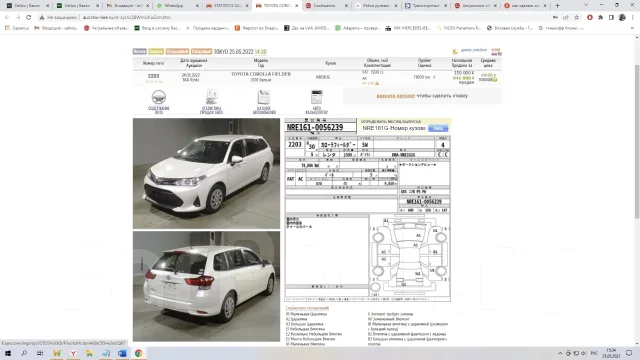This screenshot has width=640, height=360.
Task: Open the tab search chevron
Action: pyautogui.click(x=586, y=5)
